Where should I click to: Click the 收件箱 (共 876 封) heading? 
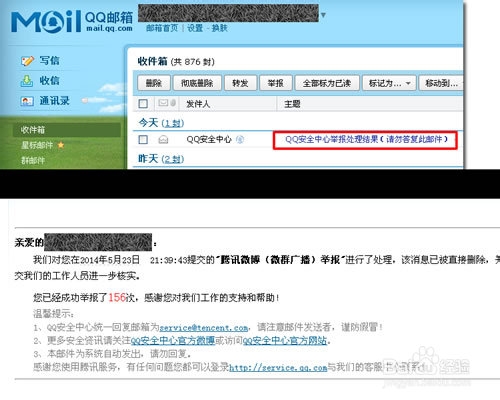(176, 62)
